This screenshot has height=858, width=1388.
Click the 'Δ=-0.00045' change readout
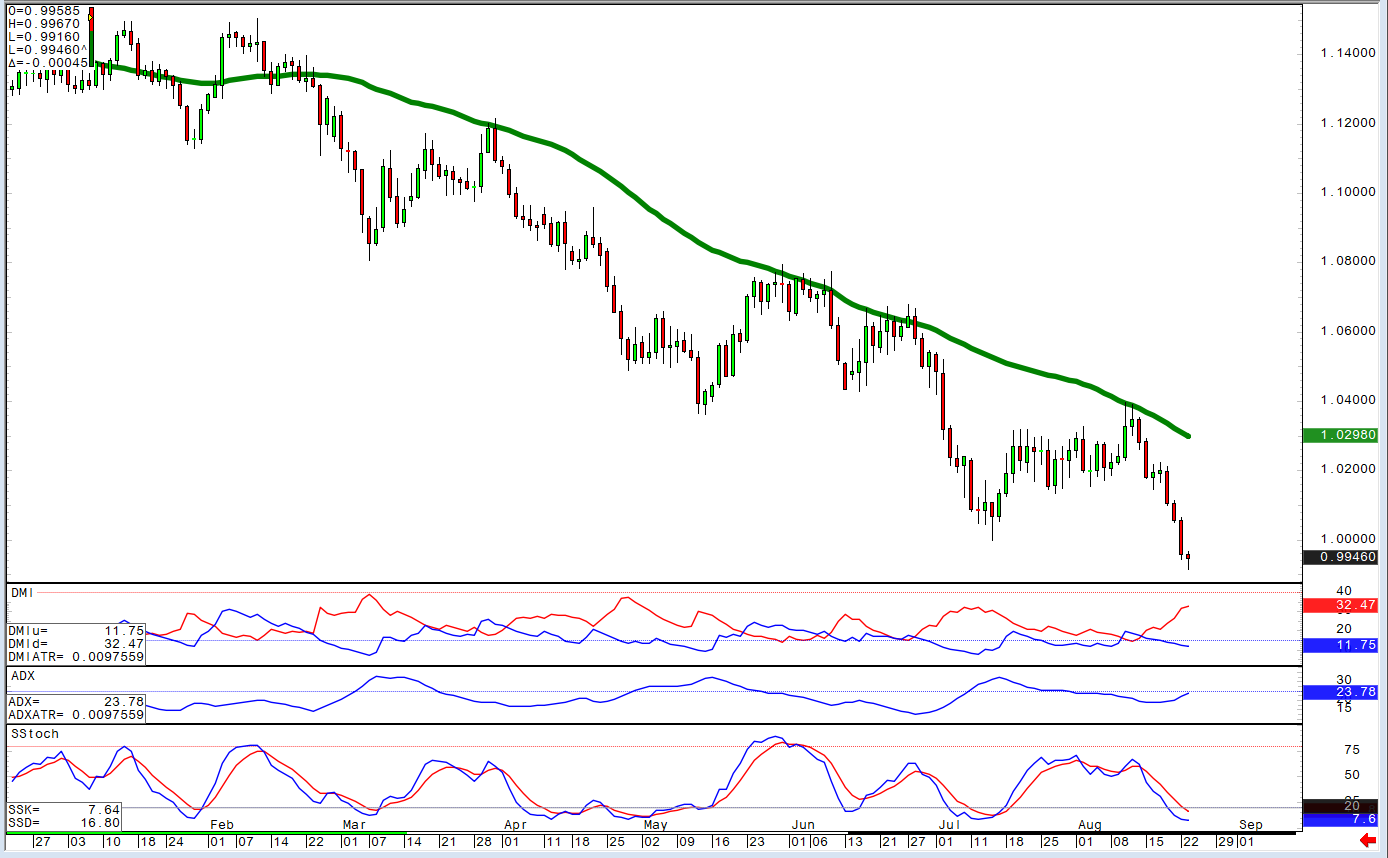click(48, 63)
